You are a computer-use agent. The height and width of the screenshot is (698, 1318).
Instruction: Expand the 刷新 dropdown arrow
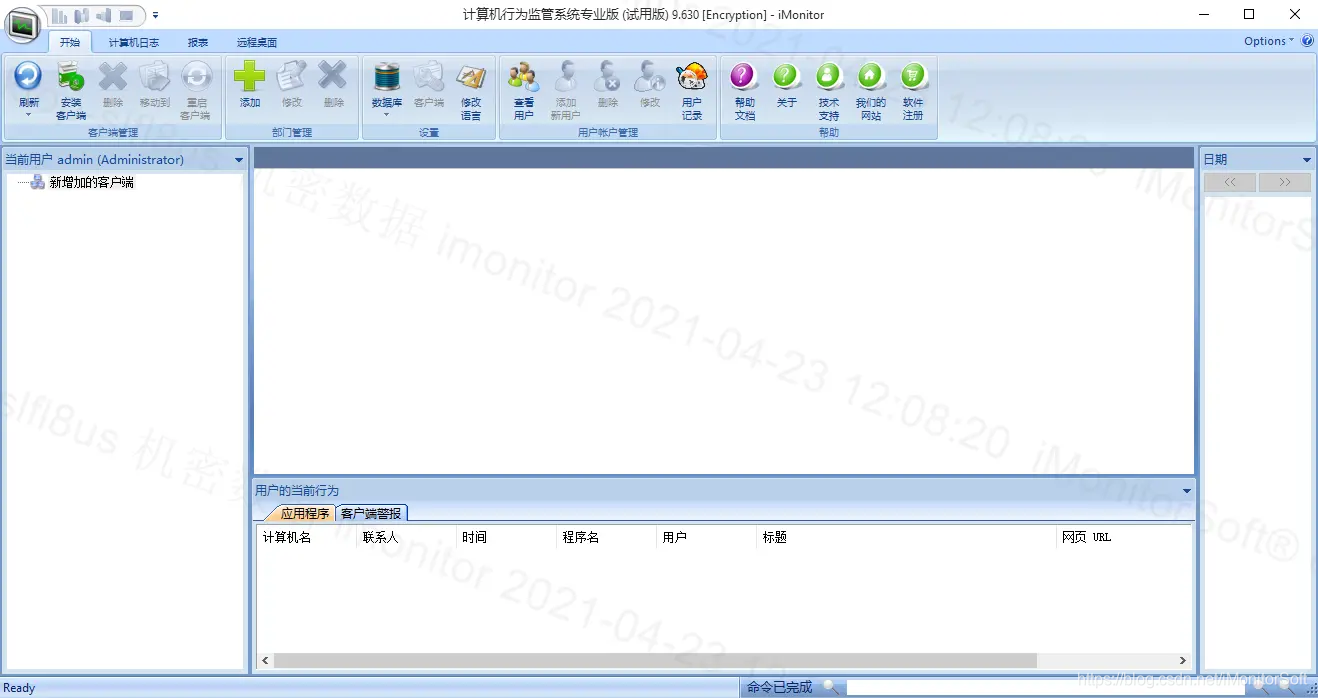tap(28, 115)
